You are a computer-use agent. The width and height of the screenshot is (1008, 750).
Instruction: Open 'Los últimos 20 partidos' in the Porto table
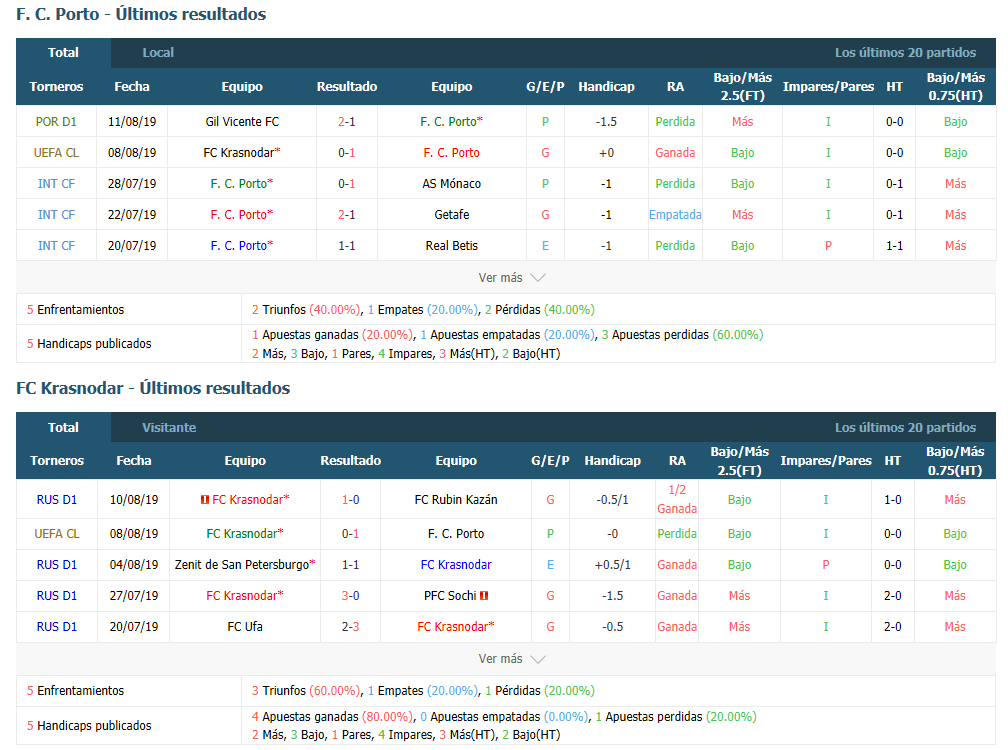coord(905,53)
